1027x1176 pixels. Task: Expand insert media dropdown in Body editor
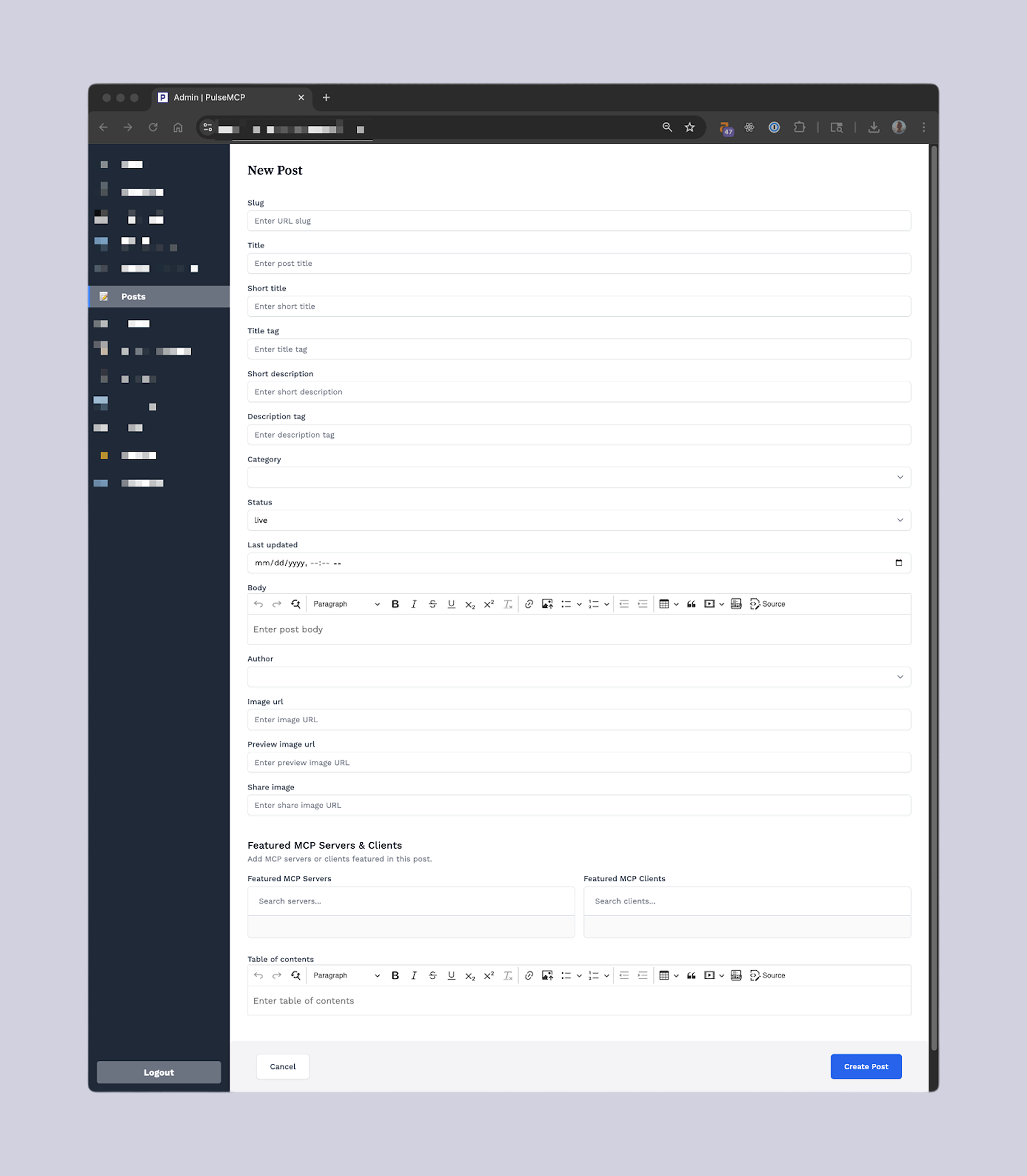coord(722,604)
